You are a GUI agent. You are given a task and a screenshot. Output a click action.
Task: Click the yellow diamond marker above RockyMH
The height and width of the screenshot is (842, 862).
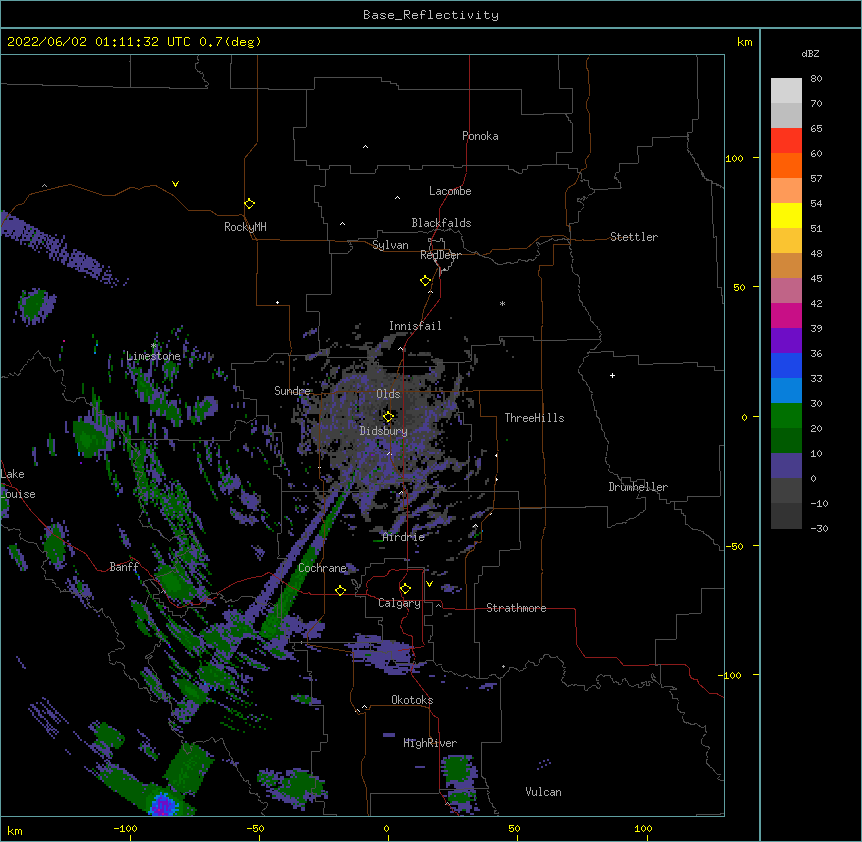pos(249,204)
